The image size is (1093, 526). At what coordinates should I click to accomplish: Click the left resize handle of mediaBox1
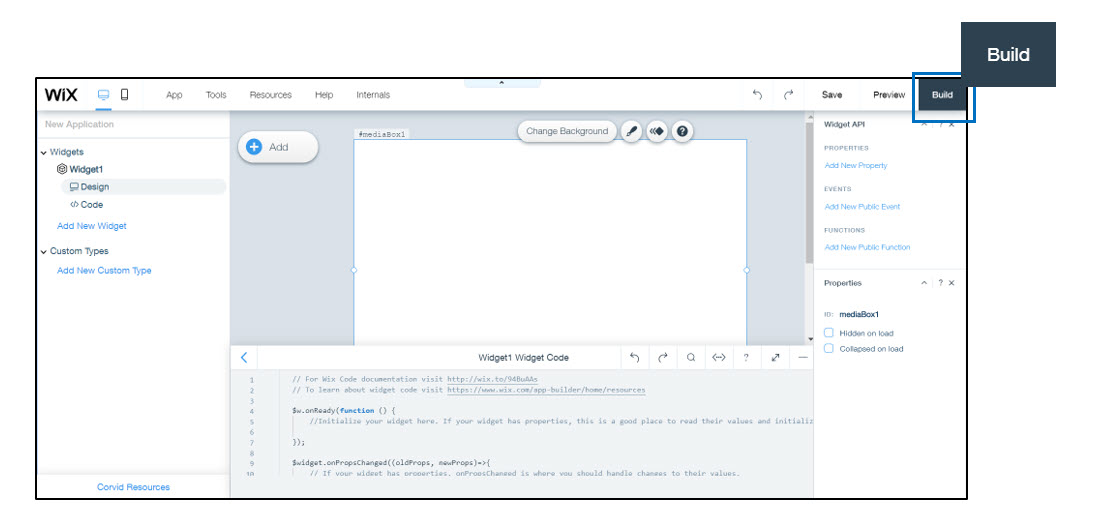point(353,270)
